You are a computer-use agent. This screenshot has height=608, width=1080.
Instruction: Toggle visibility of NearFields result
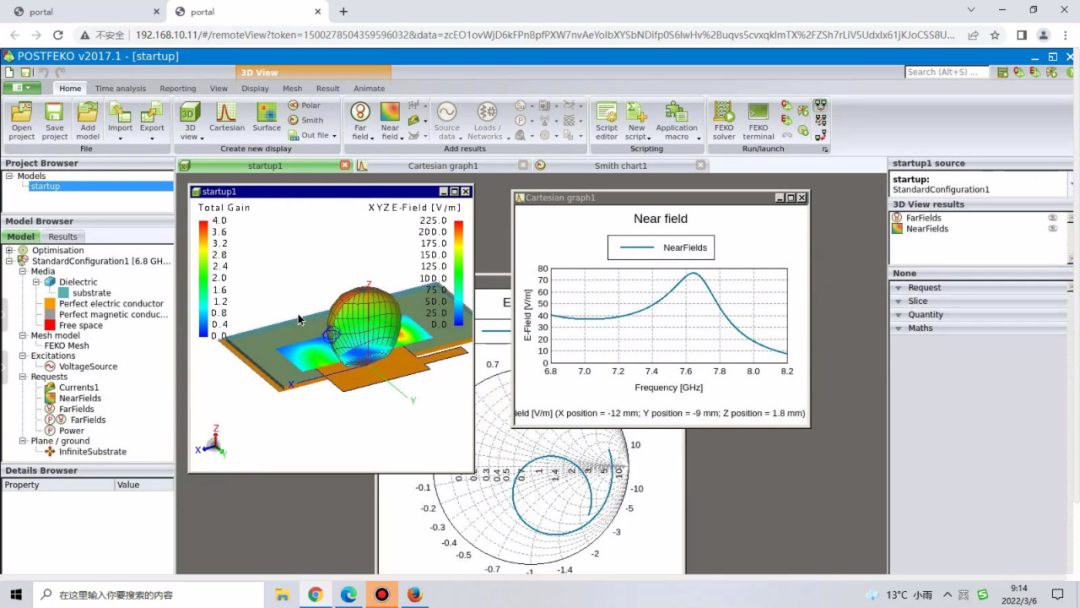tap(1052, 229)
